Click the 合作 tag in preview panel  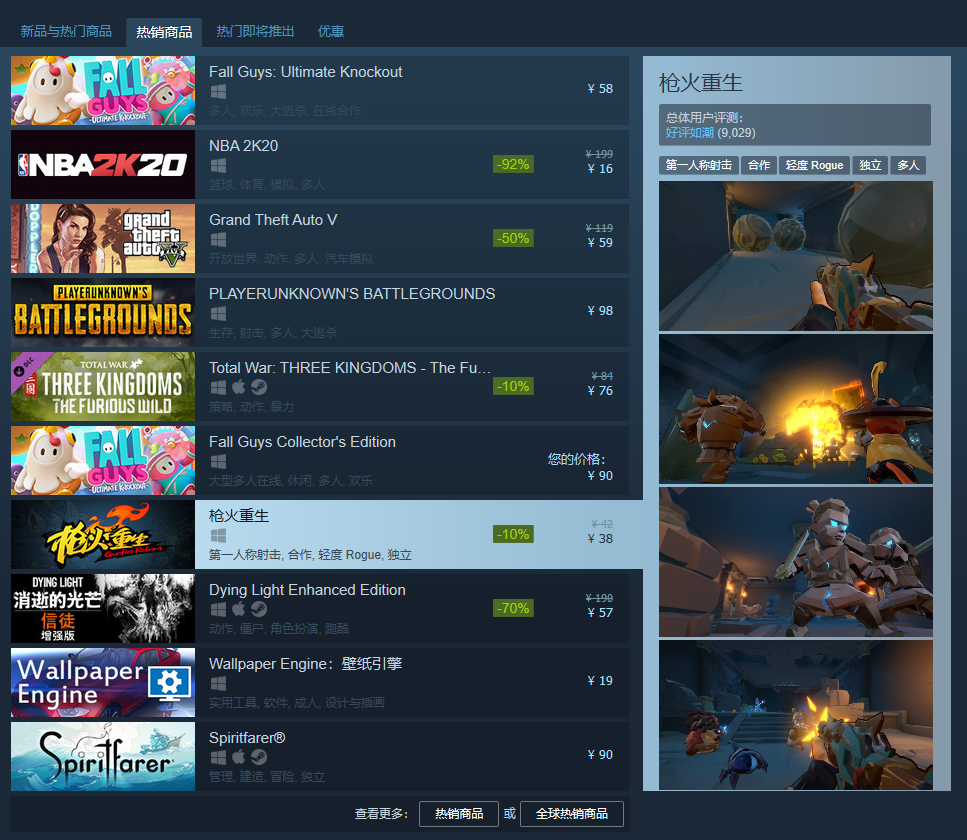tap(759, 165)
